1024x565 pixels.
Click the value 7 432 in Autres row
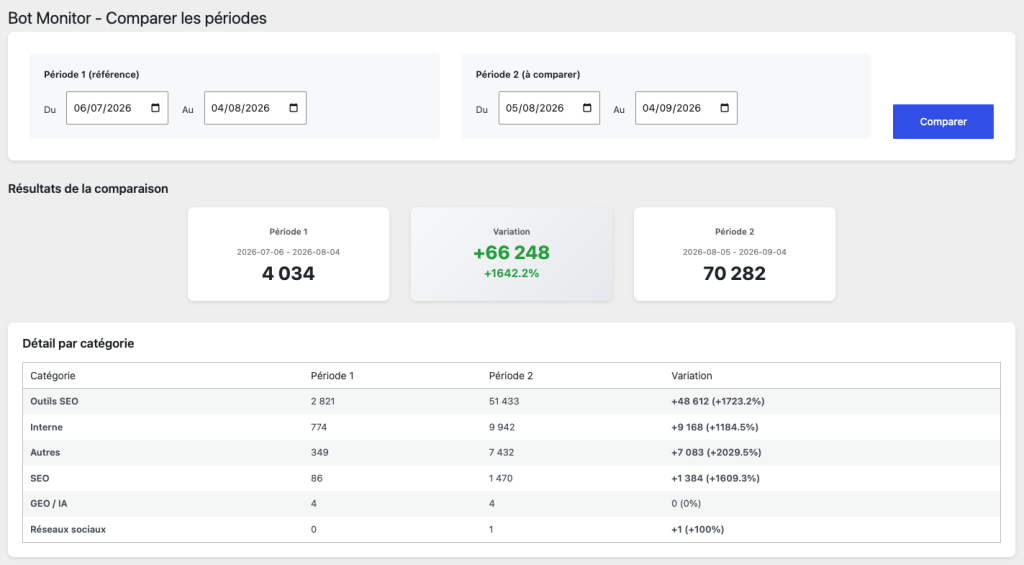coord(502,452)
